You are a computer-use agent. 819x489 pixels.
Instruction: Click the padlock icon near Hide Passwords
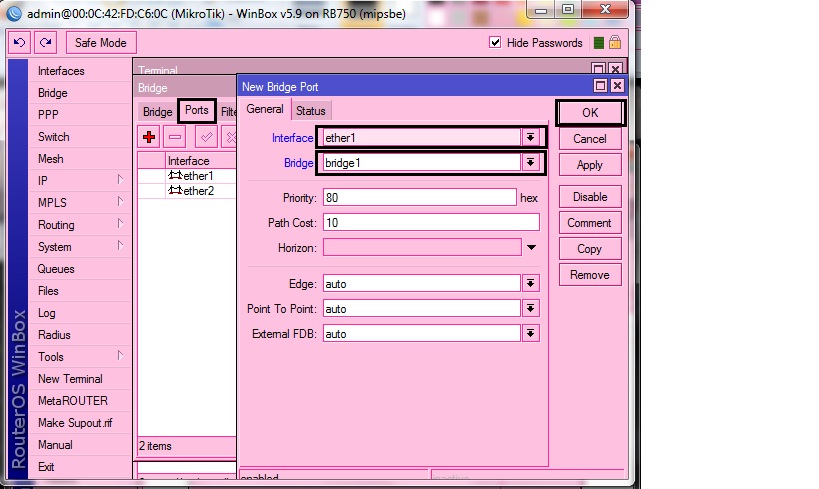click(x=615, y=42)
